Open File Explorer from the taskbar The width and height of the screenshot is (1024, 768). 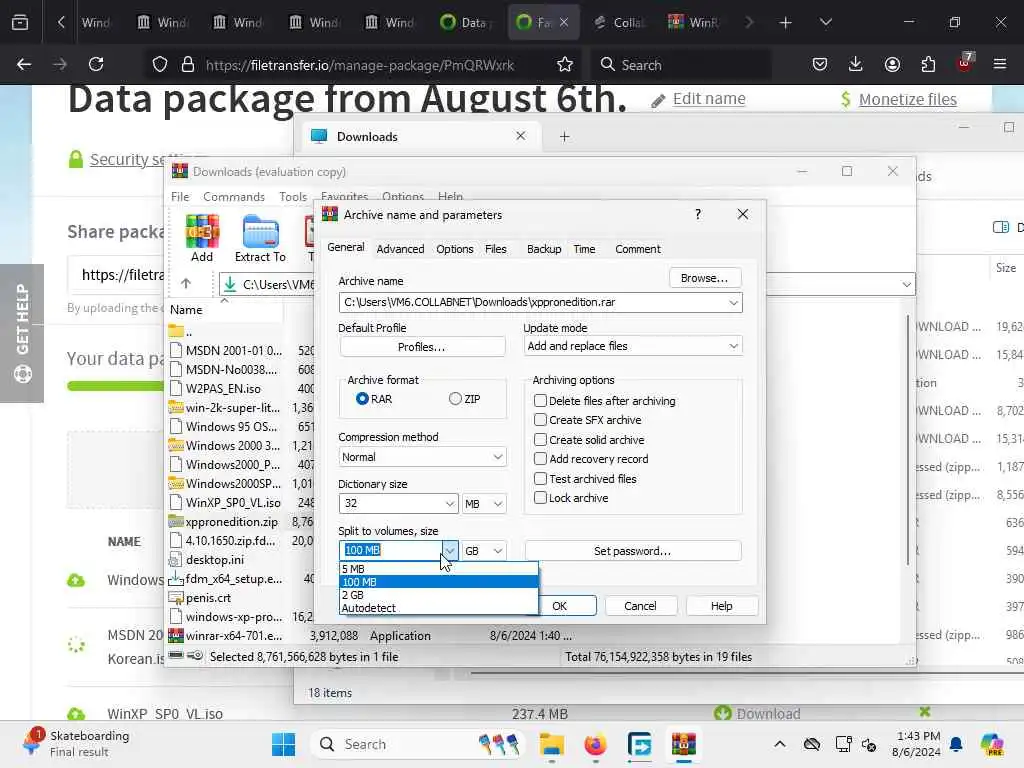(552, 744)
